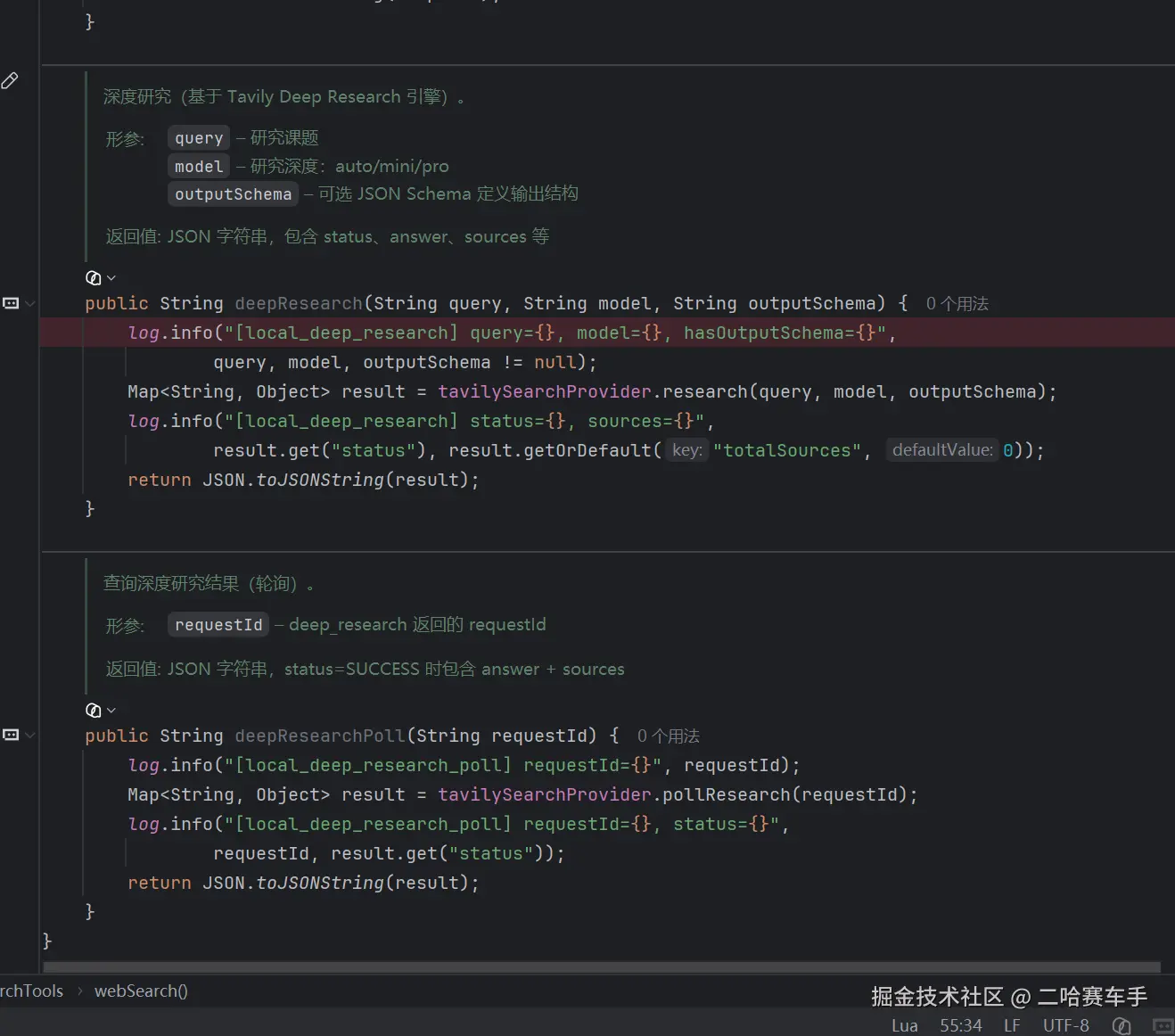
Task: Click the "[local_deep_research] status={}, sources={}" string
Action: (x=464, y=421)
